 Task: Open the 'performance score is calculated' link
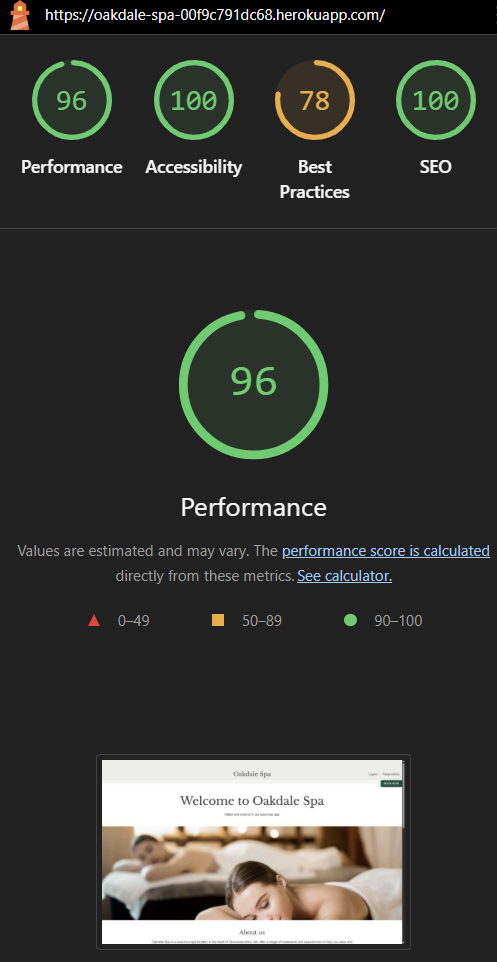point(386,551)
